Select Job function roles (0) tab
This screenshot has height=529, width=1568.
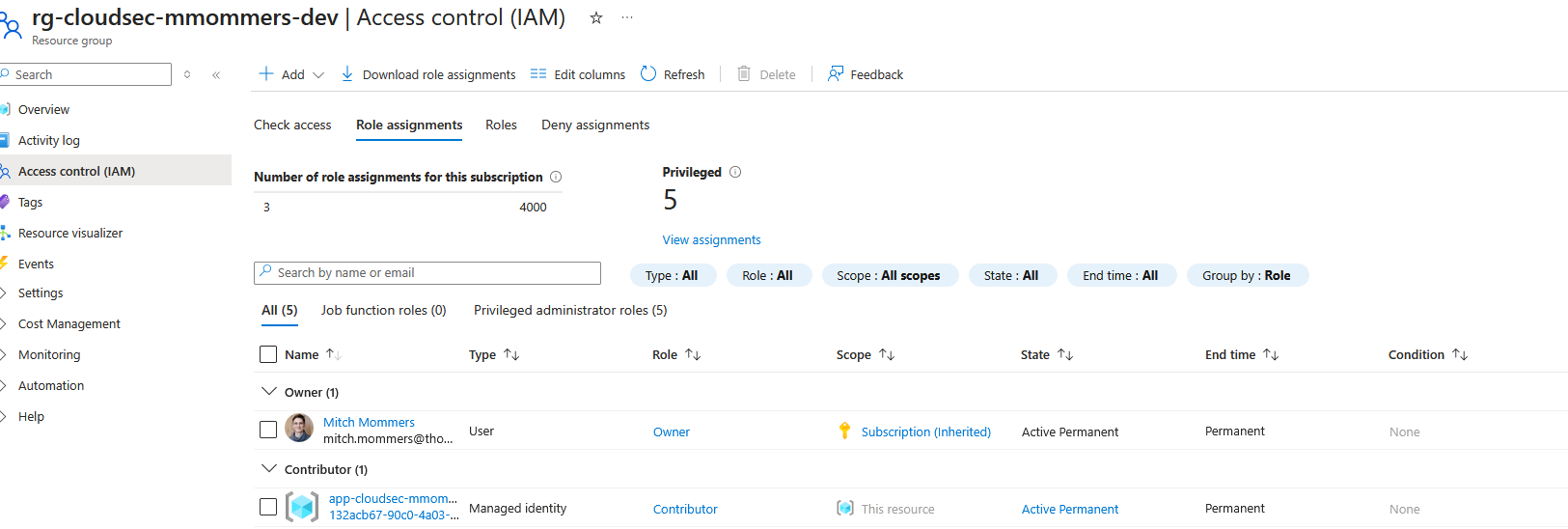click(384, 310)
